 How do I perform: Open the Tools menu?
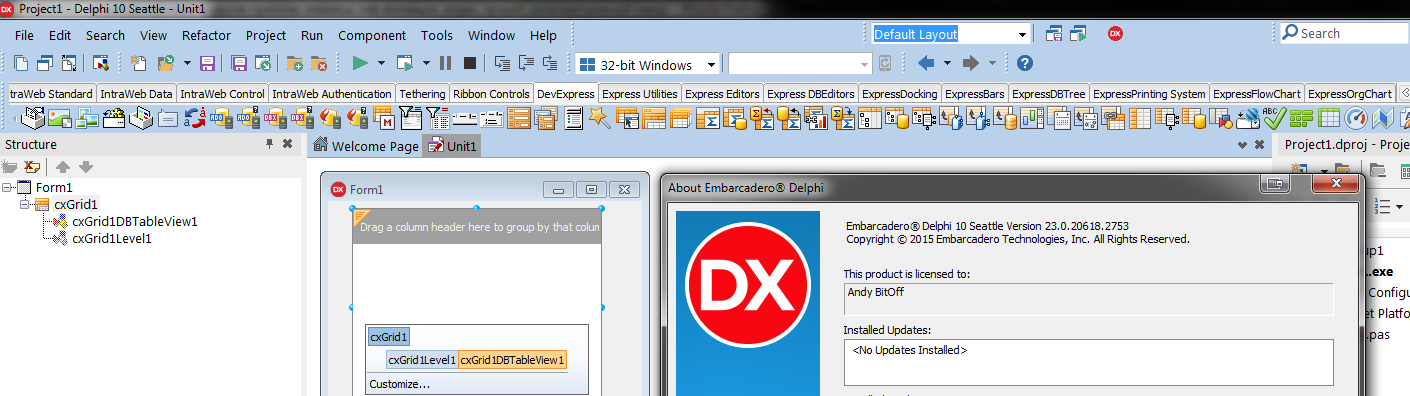(436, 35)
